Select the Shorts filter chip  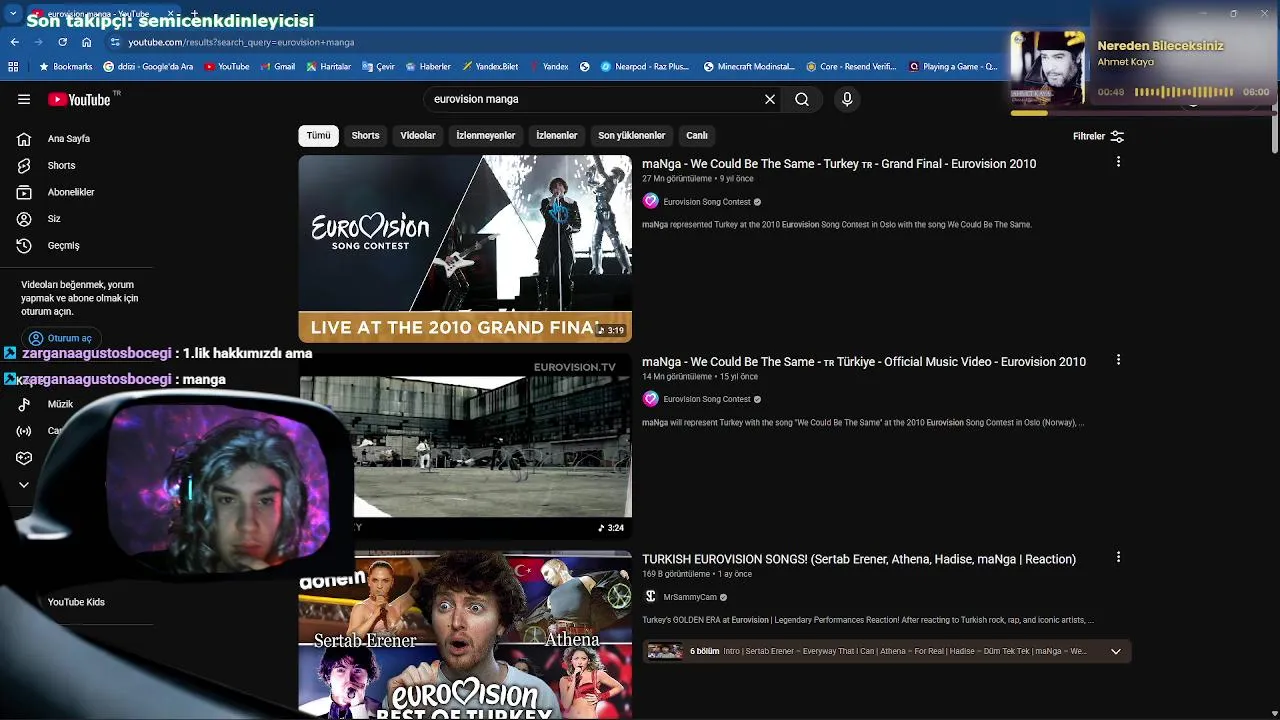click(365, 135)
